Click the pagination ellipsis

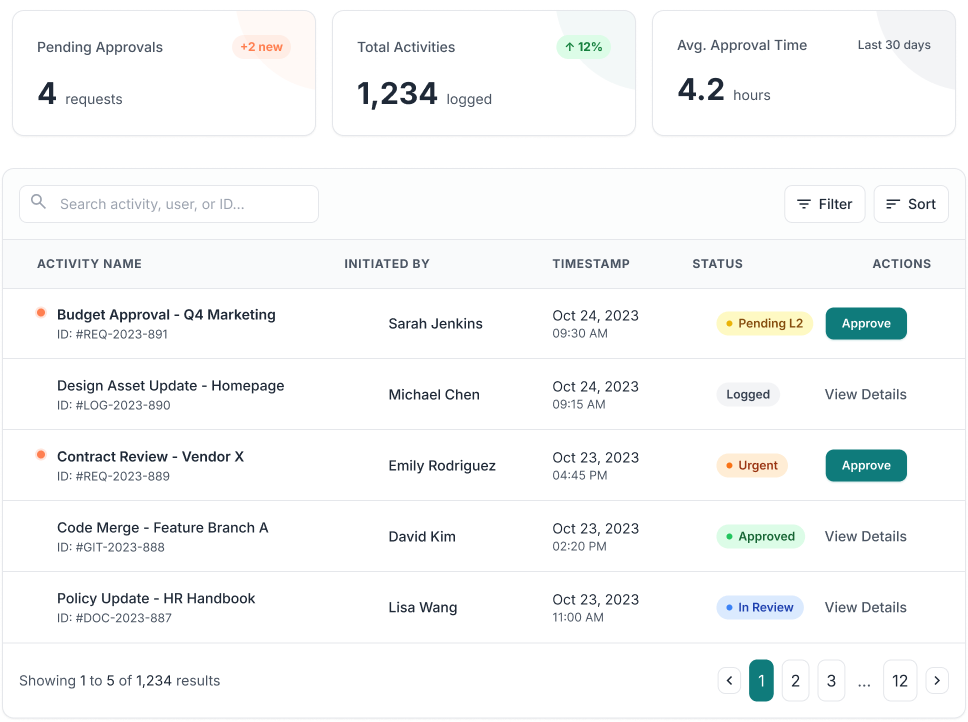coord(864,681)
